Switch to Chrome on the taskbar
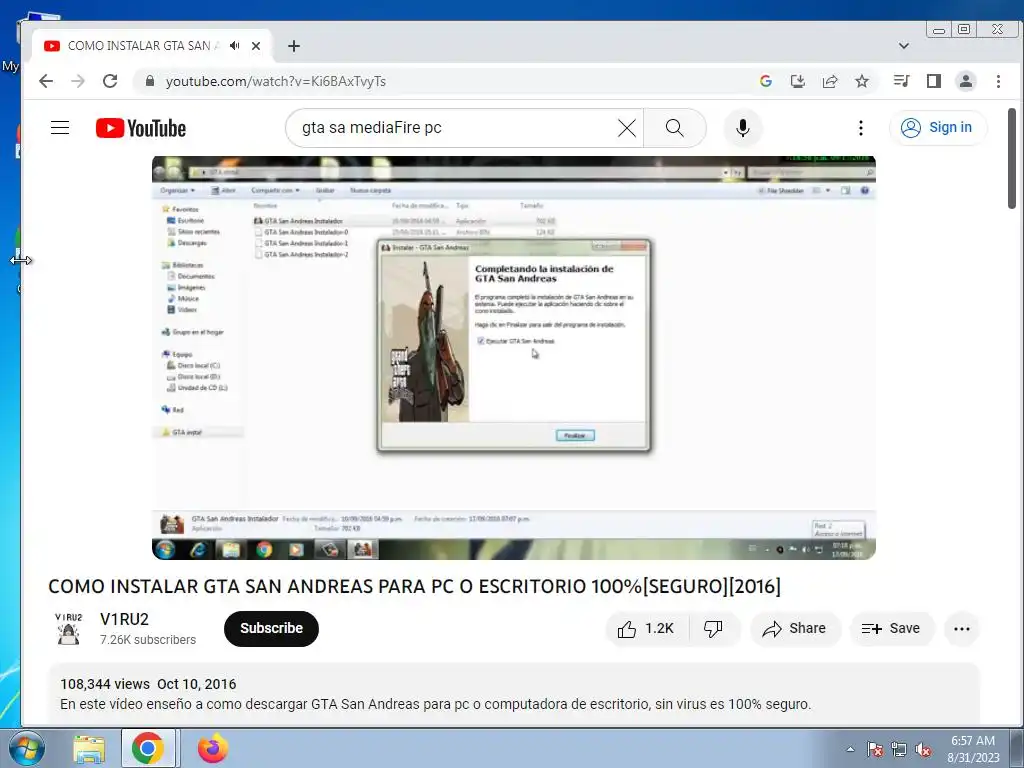The height and width of the screenshot is (768, 1024). click(x=148, y=748)
